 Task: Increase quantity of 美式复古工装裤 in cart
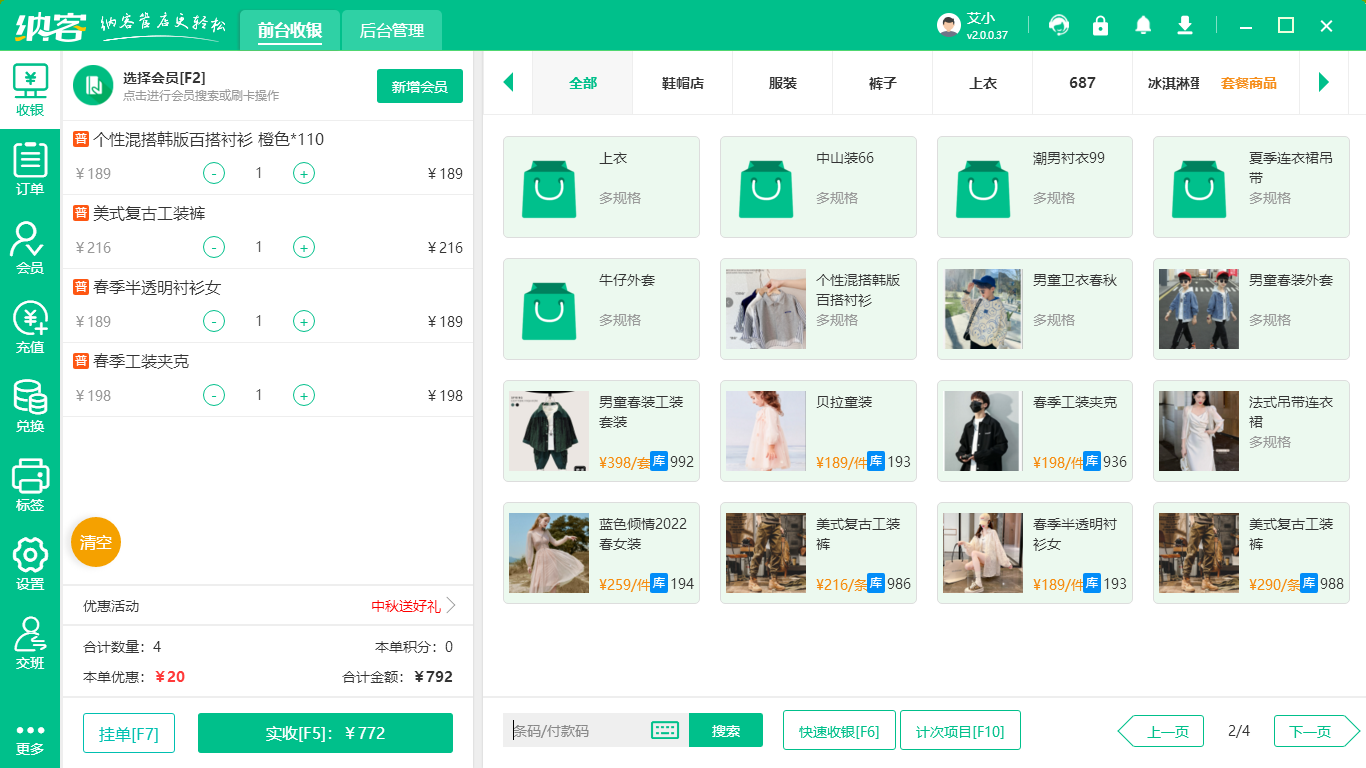point(304,247)
